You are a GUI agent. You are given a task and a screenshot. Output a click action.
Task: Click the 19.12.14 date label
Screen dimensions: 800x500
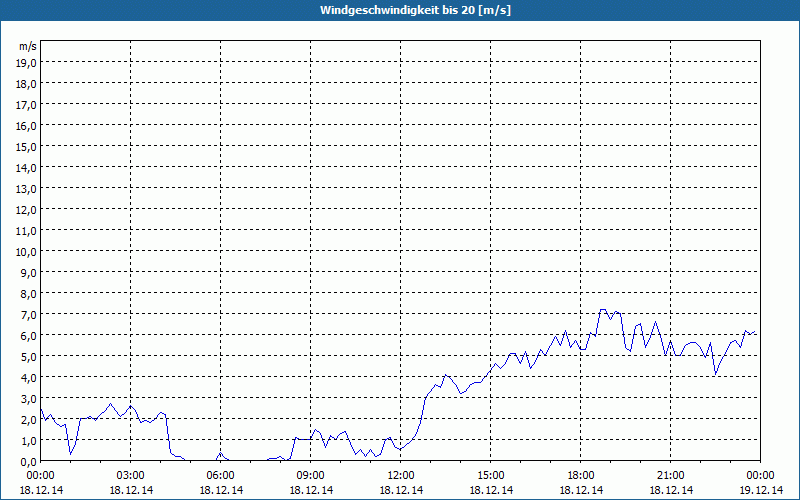coord(761,490)
